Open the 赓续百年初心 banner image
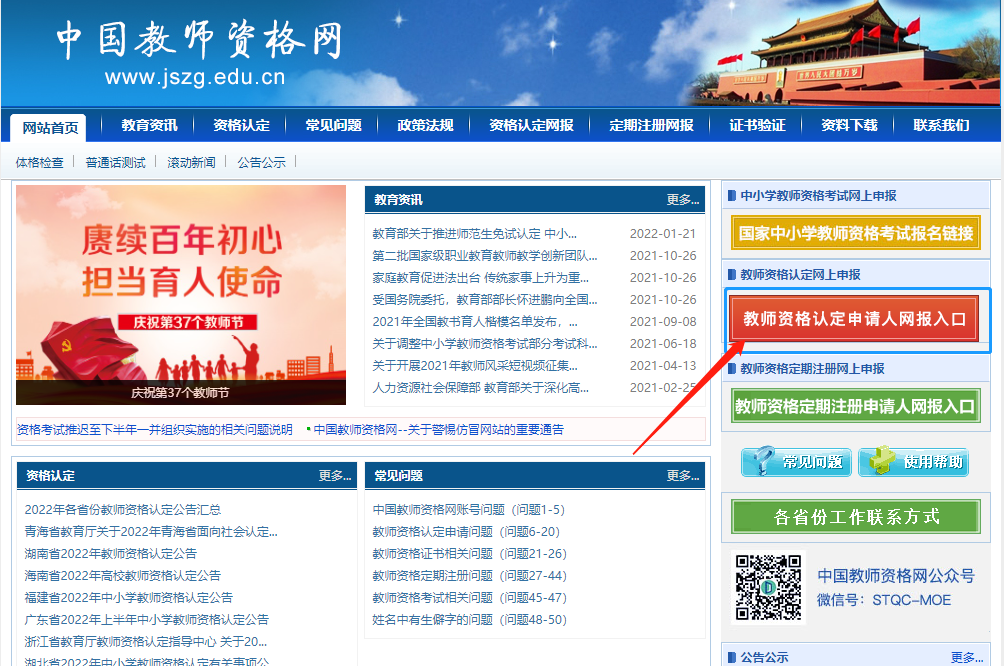 (181, 295)
